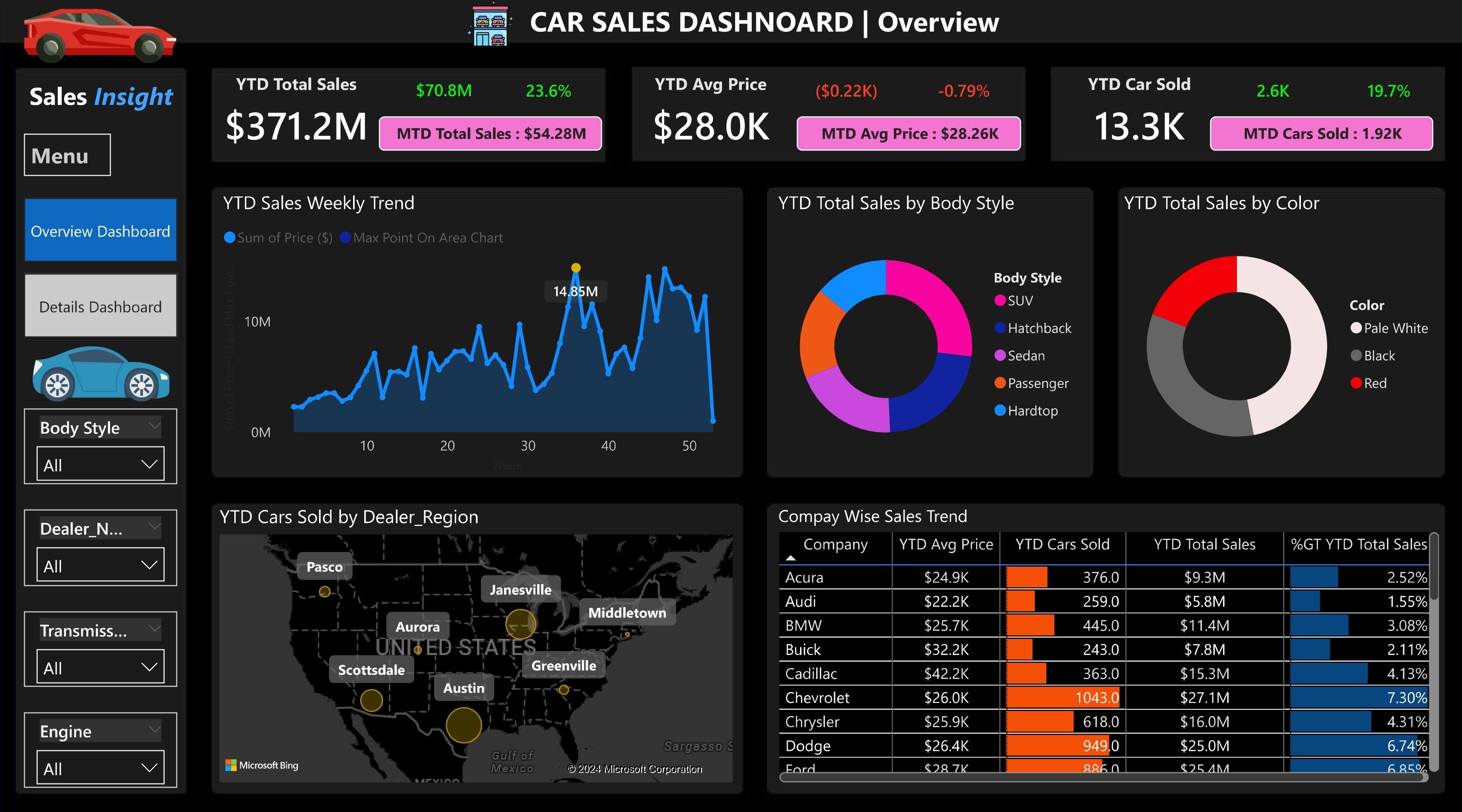Switch to the Overview Dashboard page
This screenshot has width=1462, height=812.
tap(100, 230)
